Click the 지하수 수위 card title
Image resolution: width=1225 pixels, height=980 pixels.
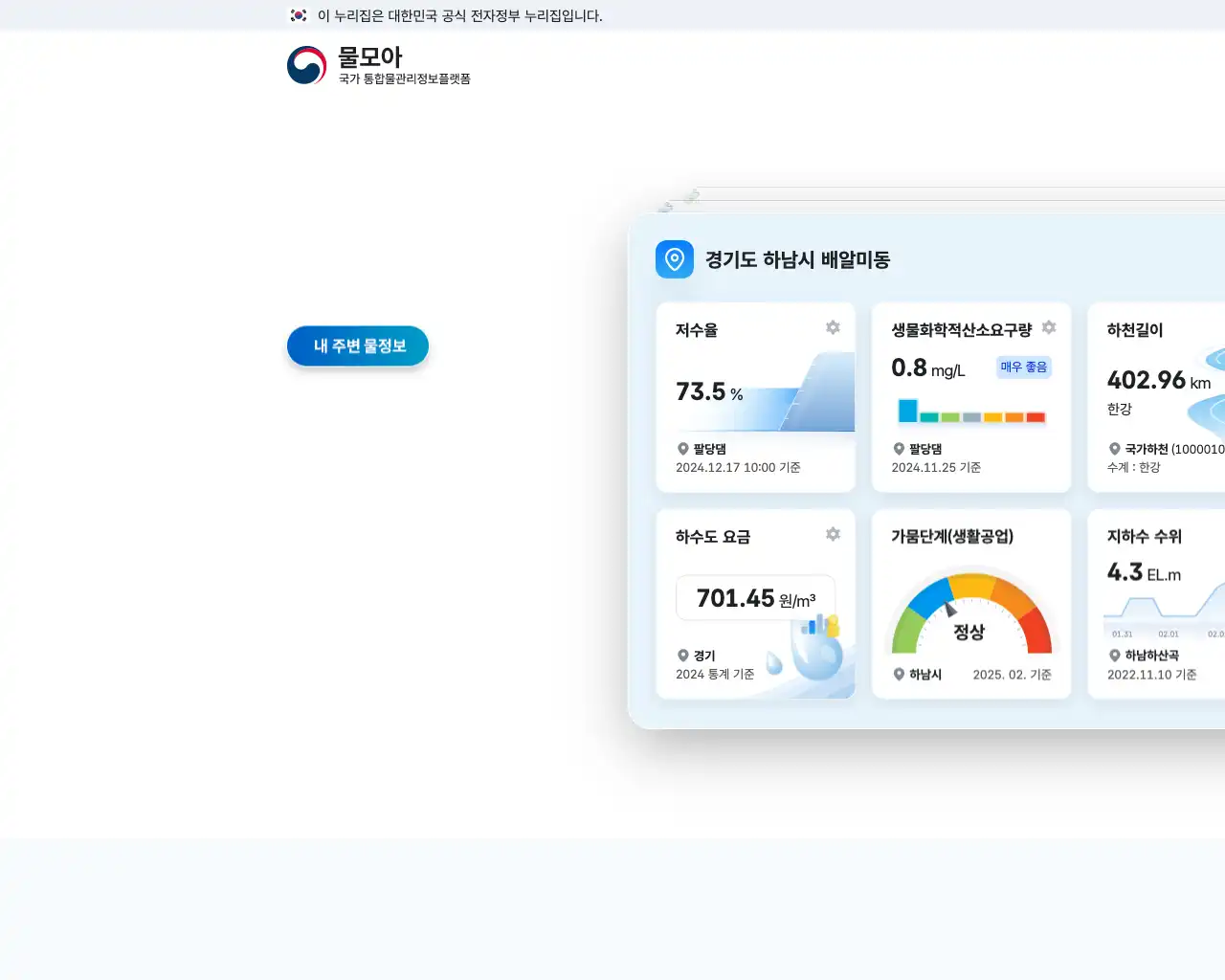tap(1145, 537)
